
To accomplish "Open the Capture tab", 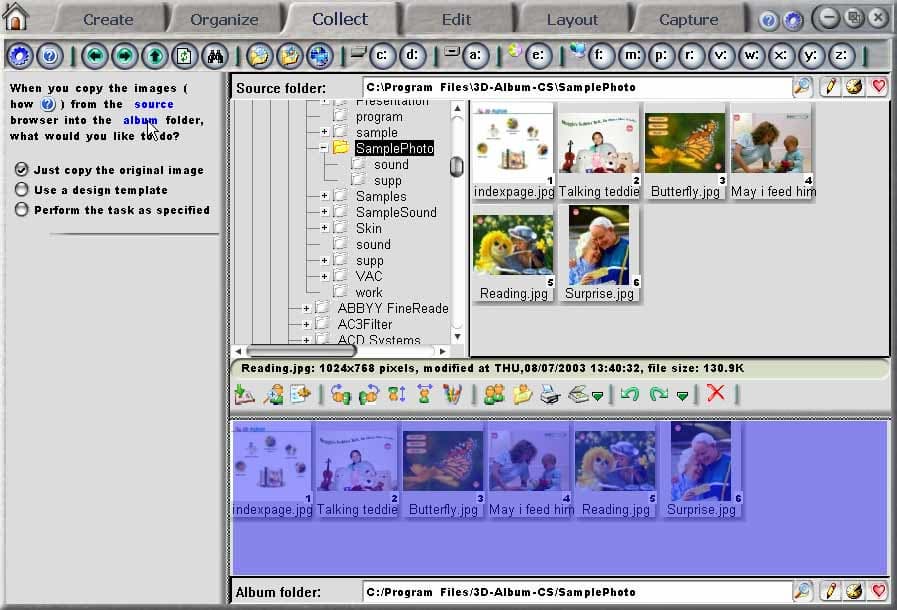I will coord(689,19).
